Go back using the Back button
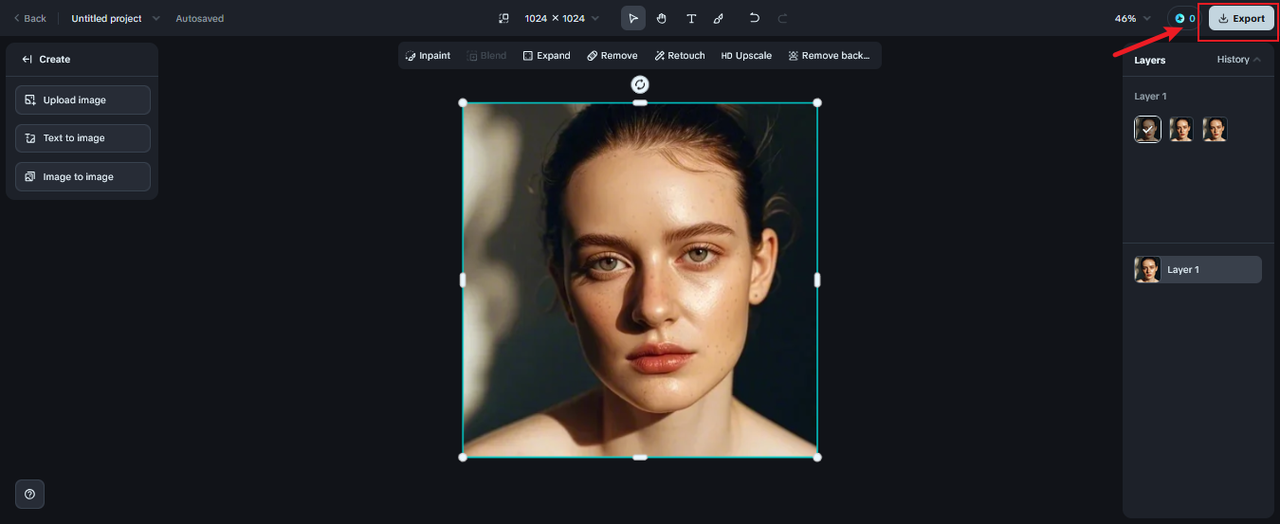 pos(30,19)
